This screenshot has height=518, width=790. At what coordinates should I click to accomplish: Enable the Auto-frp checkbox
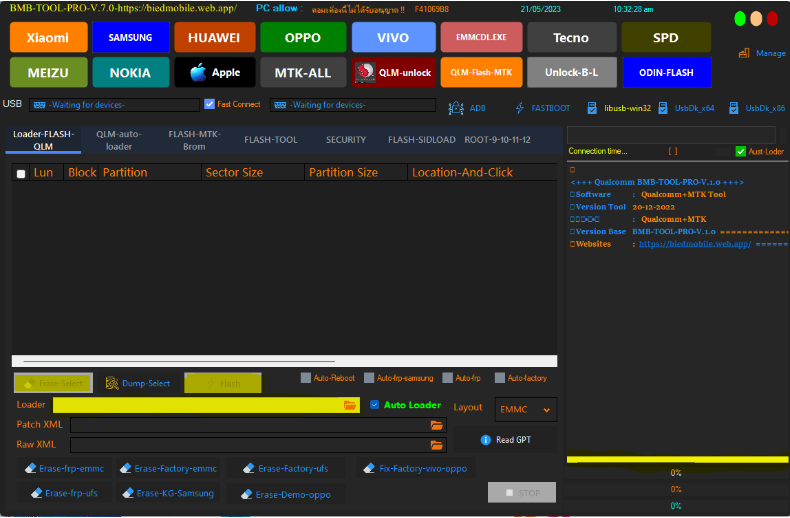447,377
